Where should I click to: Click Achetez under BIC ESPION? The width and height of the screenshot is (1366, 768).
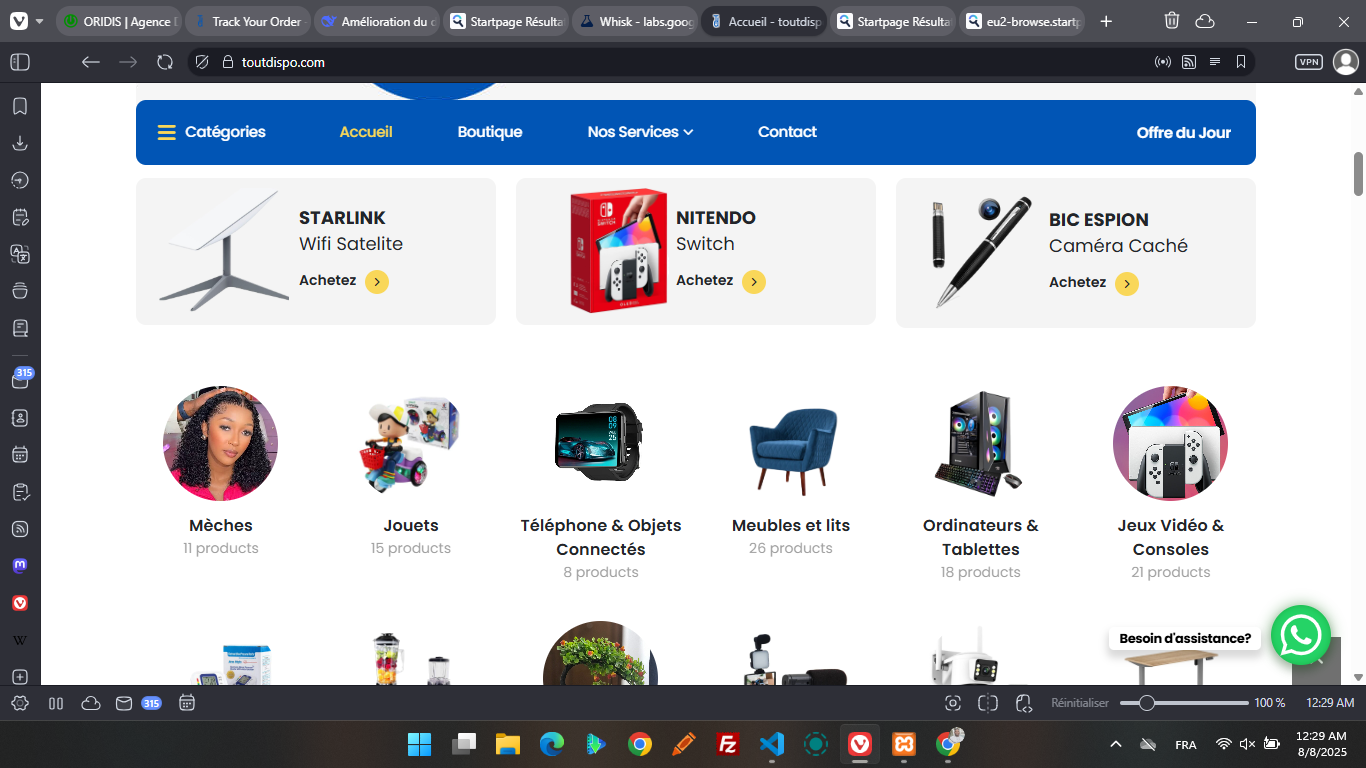pyautogui.click(x=1093, y=283)
